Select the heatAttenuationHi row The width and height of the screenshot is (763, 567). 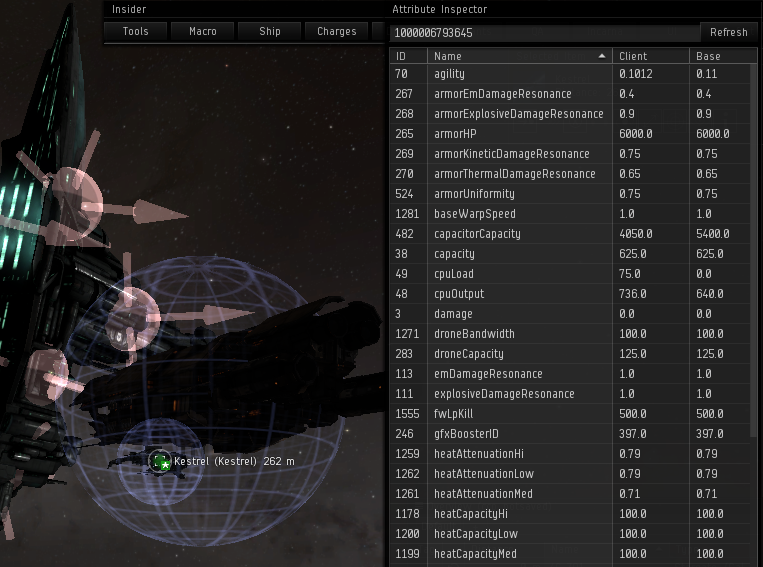(570, 454)
